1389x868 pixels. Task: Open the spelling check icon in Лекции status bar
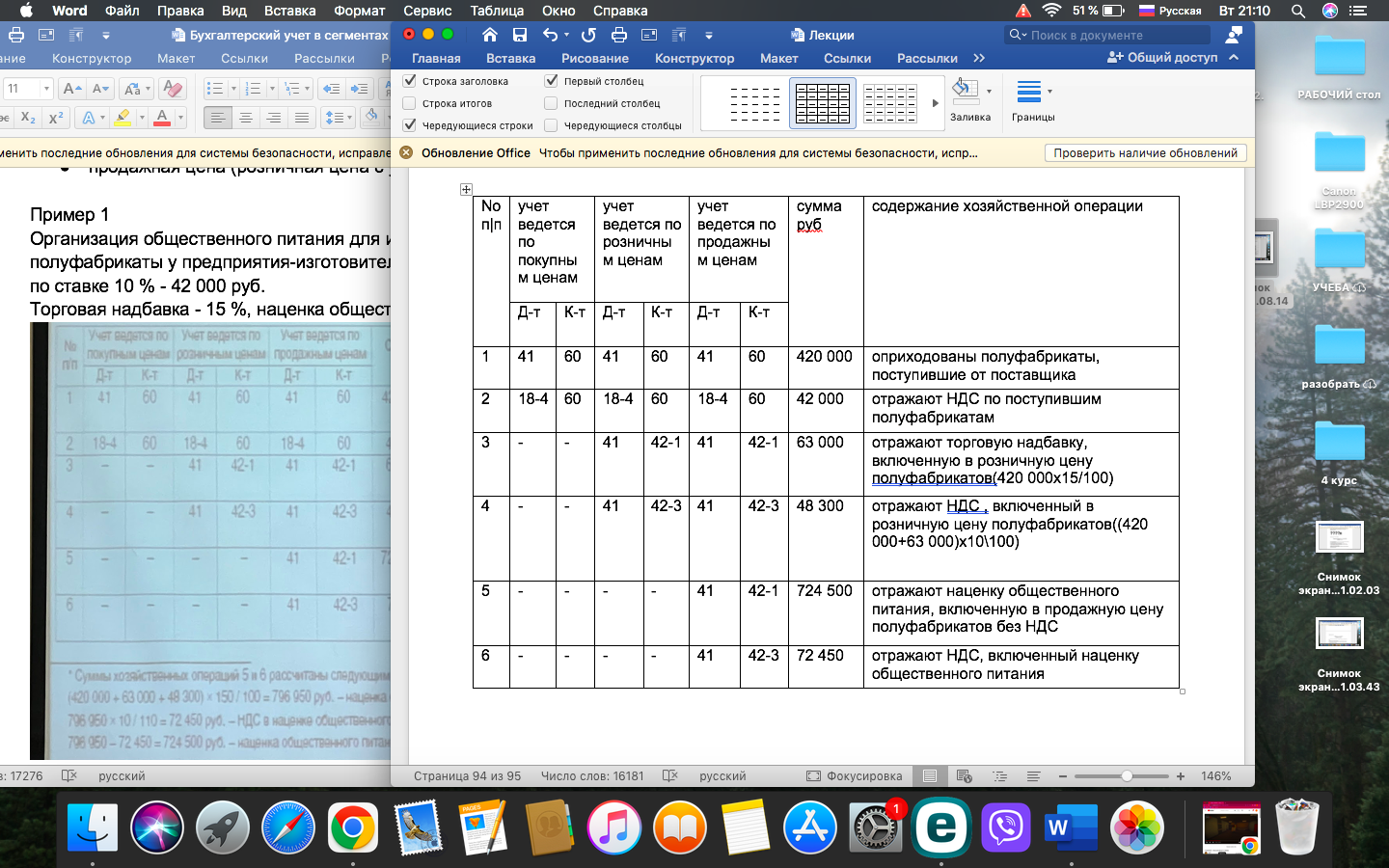(x=670, y=775)
